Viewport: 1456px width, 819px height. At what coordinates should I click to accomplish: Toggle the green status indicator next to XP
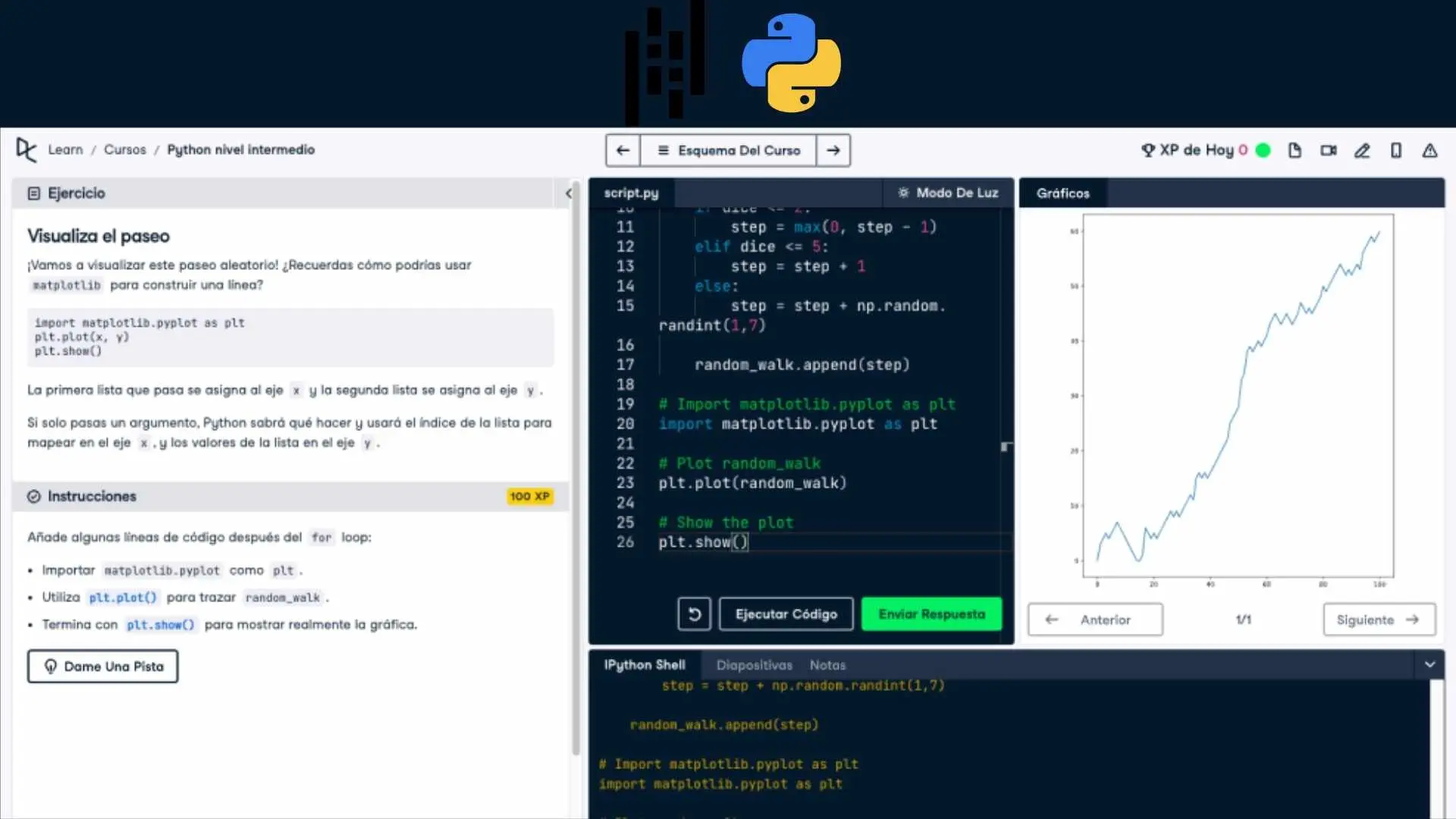click(x=1263, y=150)
